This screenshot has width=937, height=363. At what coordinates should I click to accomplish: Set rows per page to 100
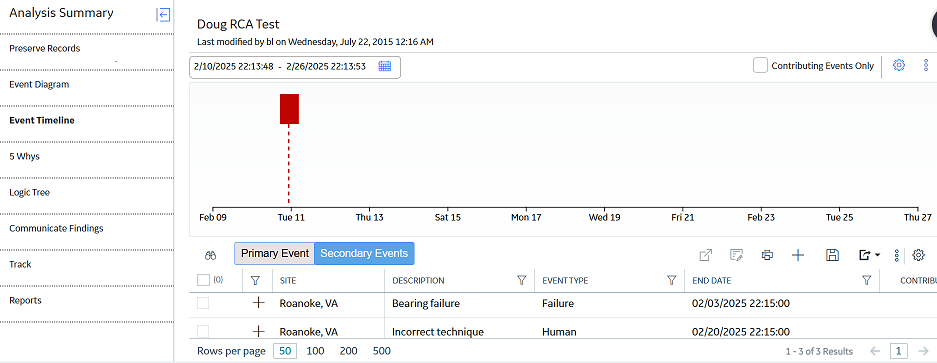[x=316, y=351]
